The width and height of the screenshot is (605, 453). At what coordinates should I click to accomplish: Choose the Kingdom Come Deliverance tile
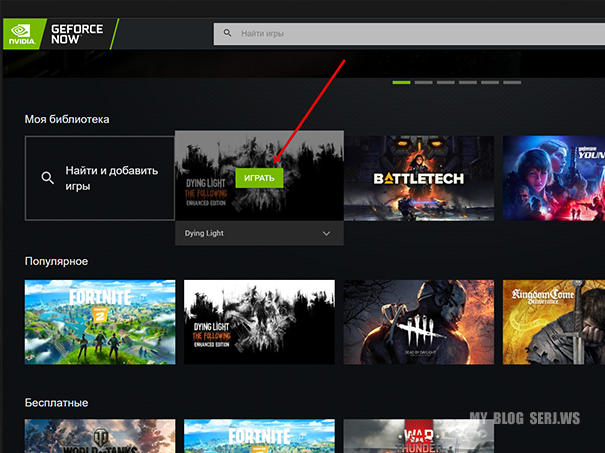[x=553, y=320]
